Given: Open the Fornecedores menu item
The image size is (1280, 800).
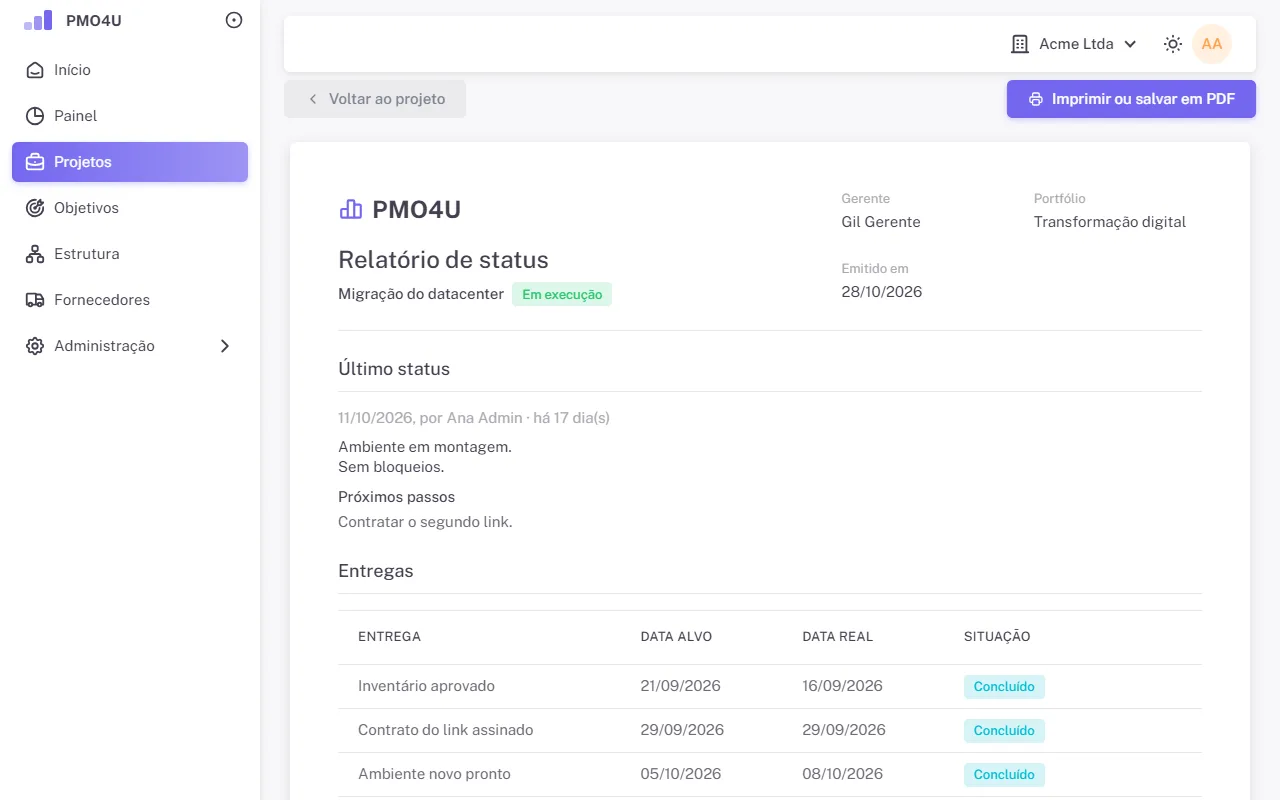Looking at the screenshot, I should click(130, 300).
